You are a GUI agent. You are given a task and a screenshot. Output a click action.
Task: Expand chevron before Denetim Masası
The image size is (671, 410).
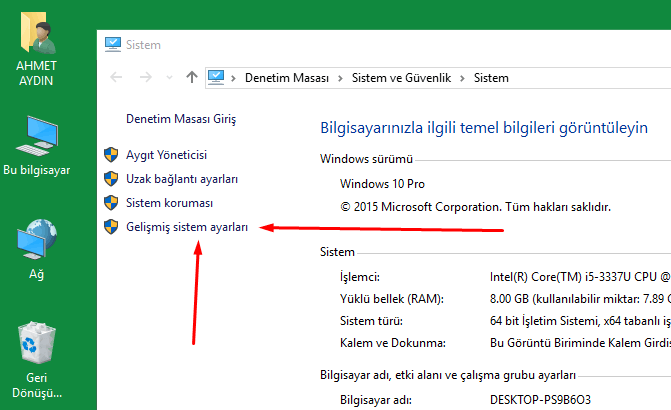(233, 78)
